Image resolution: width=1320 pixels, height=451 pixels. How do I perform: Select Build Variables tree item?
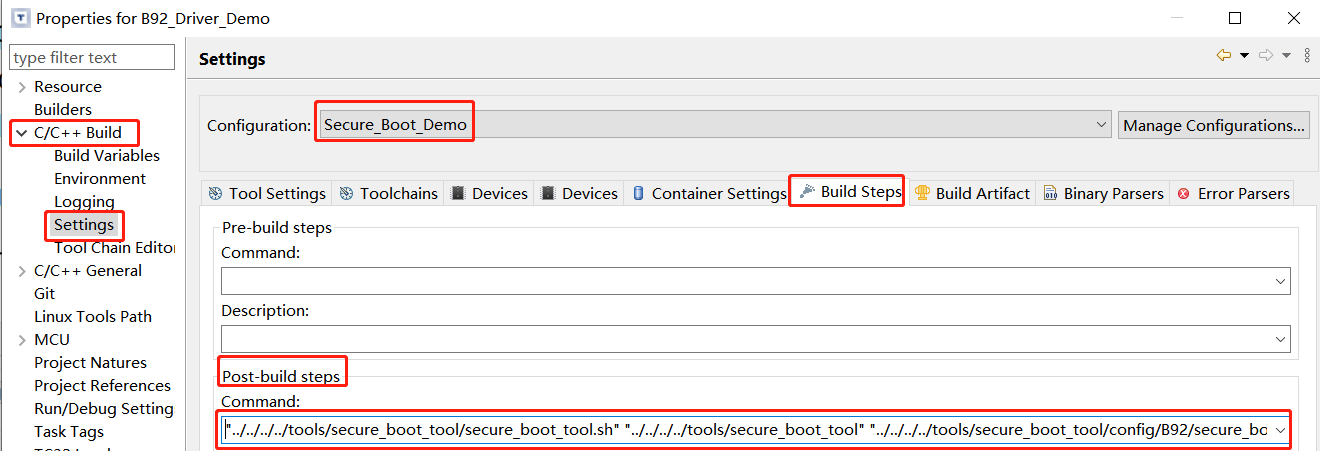107,156
